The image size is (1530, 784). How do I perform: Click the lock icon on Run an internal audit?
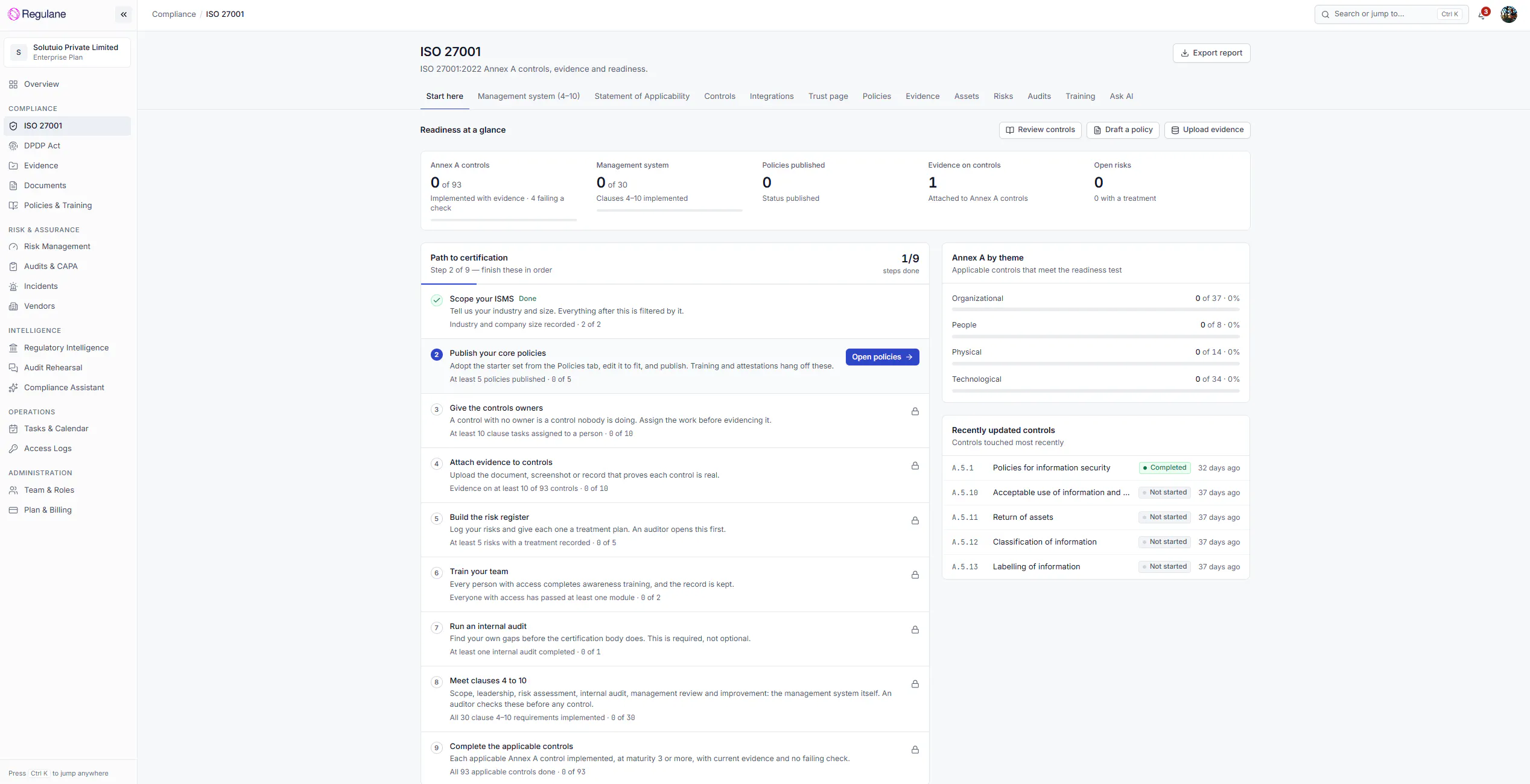(x=915, y=630)
